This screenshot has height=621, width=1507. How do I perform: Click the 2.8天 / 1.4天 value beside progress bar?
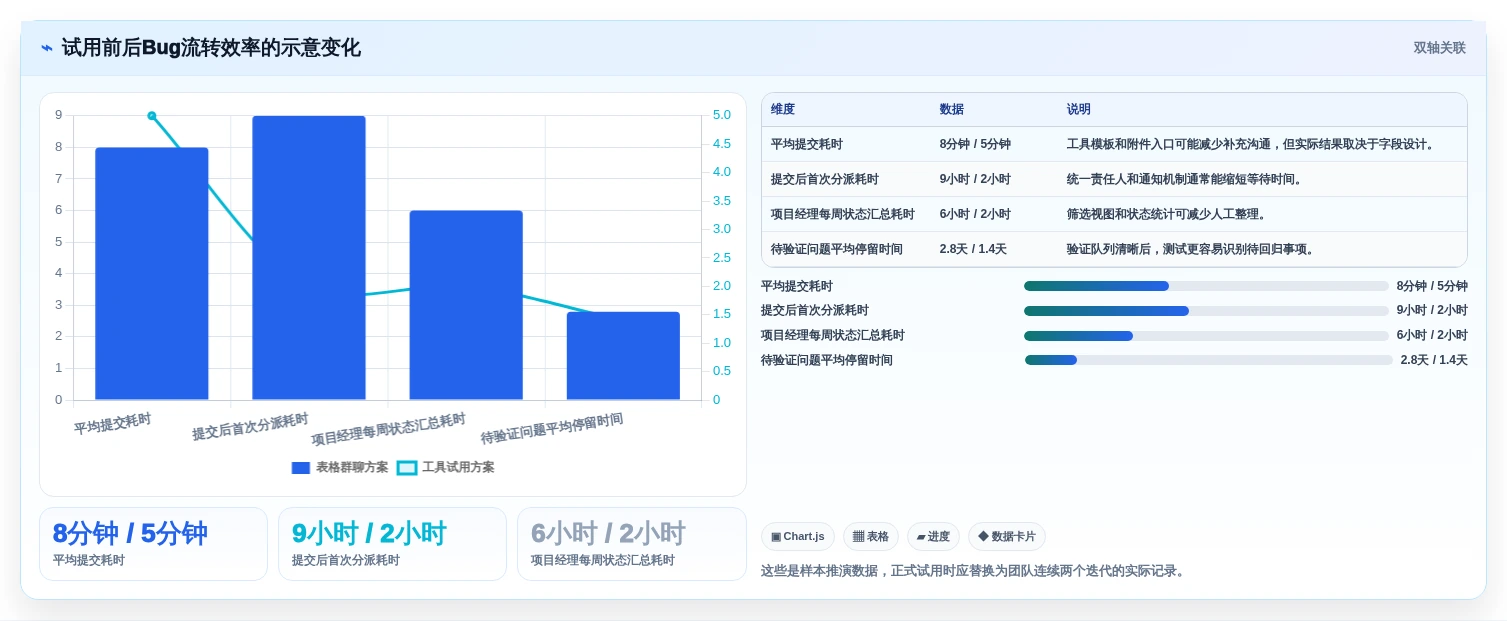(1434, 360)
